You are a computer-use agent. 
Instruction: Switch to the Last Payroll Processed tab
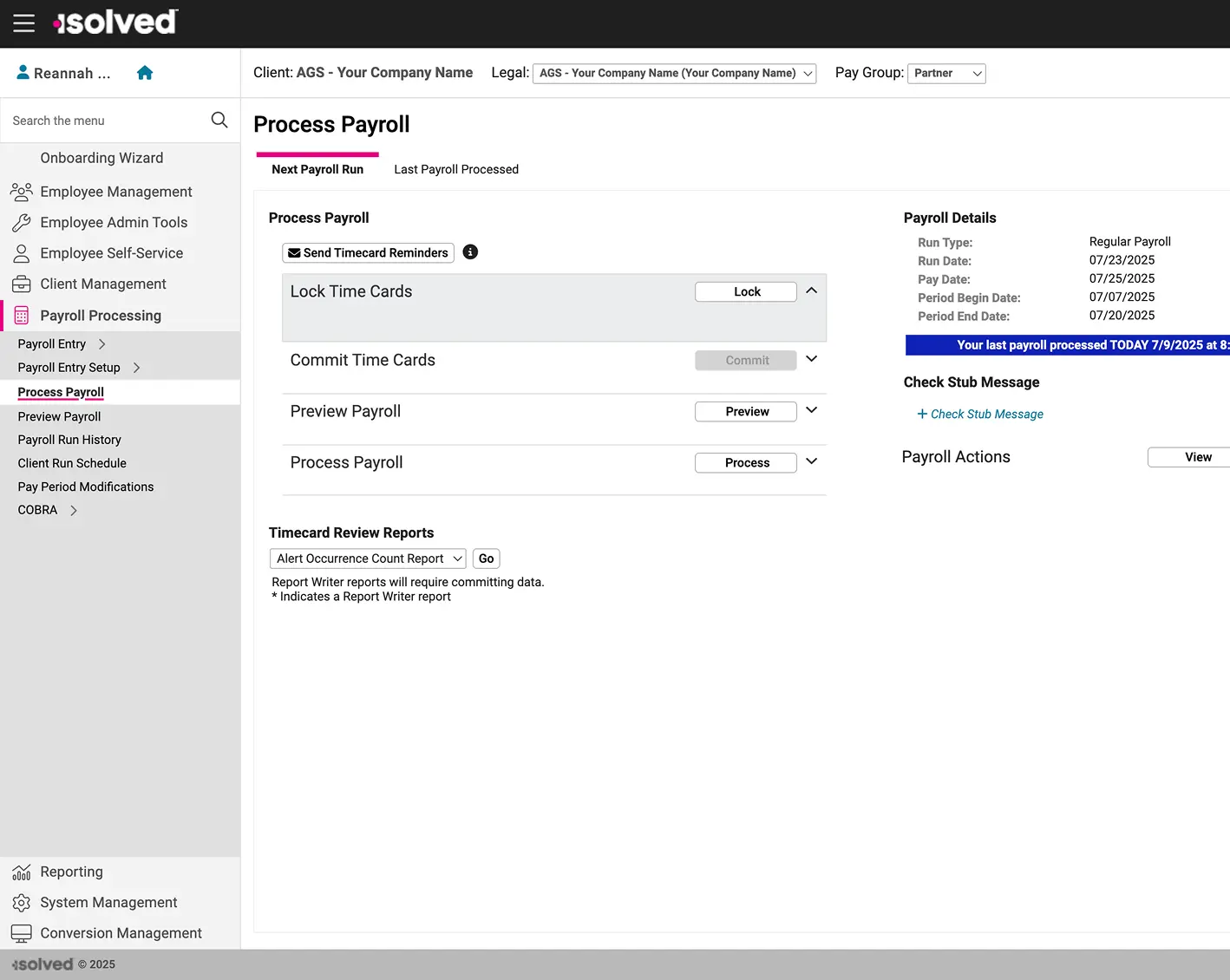455,169
